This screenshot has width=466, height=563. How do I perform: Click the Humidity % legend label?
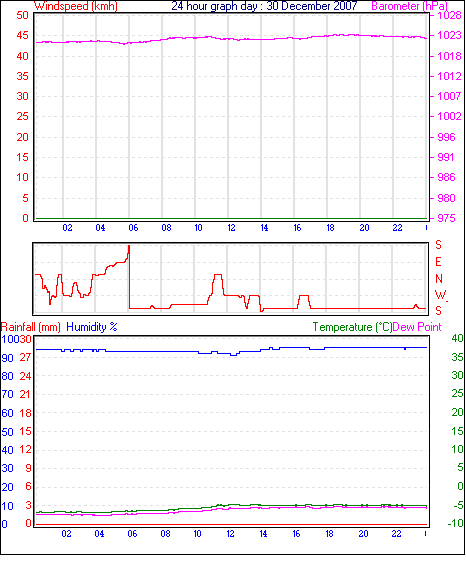pyautogui.click(x=92, y=327)
